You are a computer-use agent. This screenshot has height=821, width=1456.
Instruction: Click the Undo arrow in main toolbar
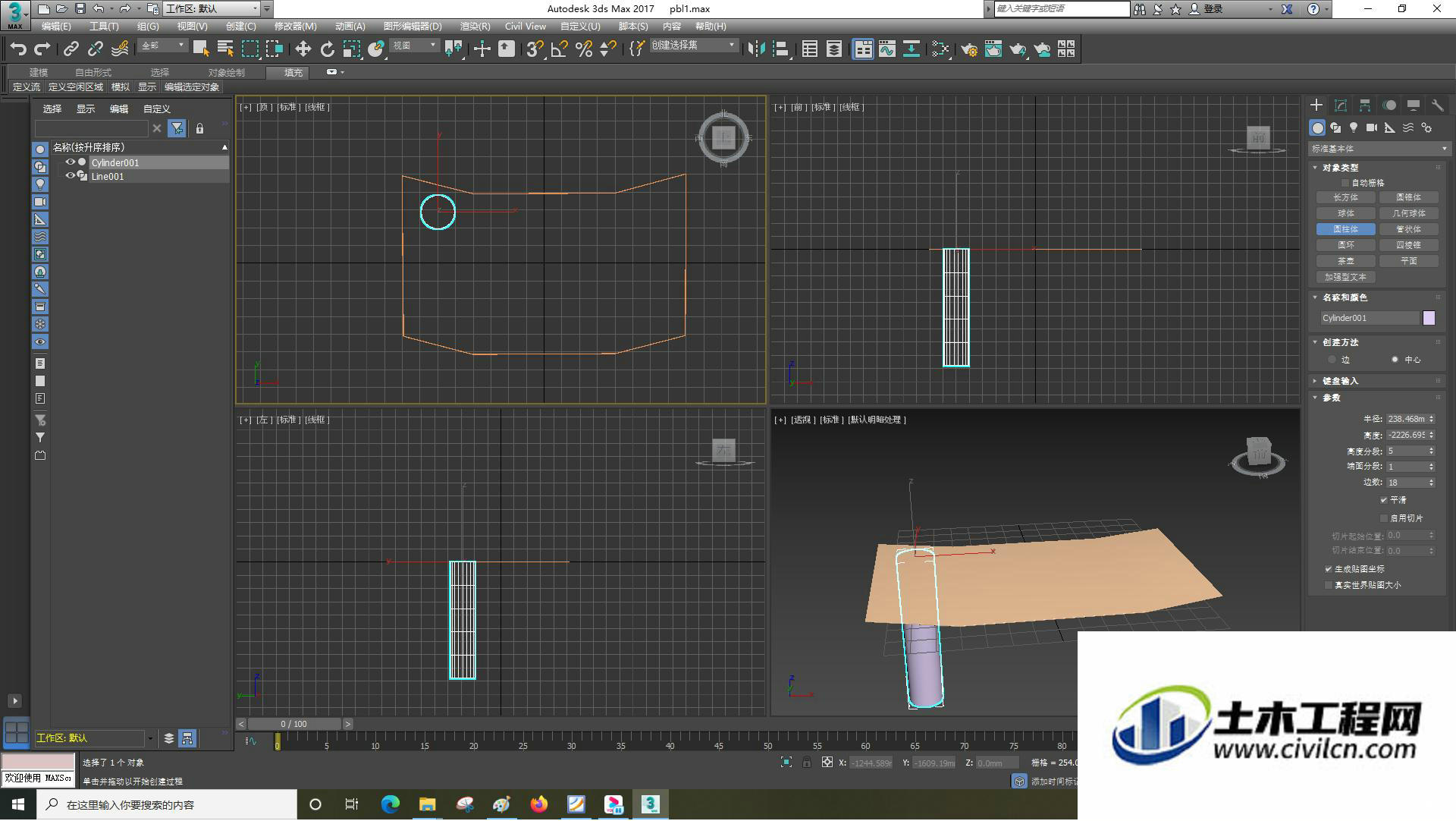pyautogui.click(x=18, y=49)
